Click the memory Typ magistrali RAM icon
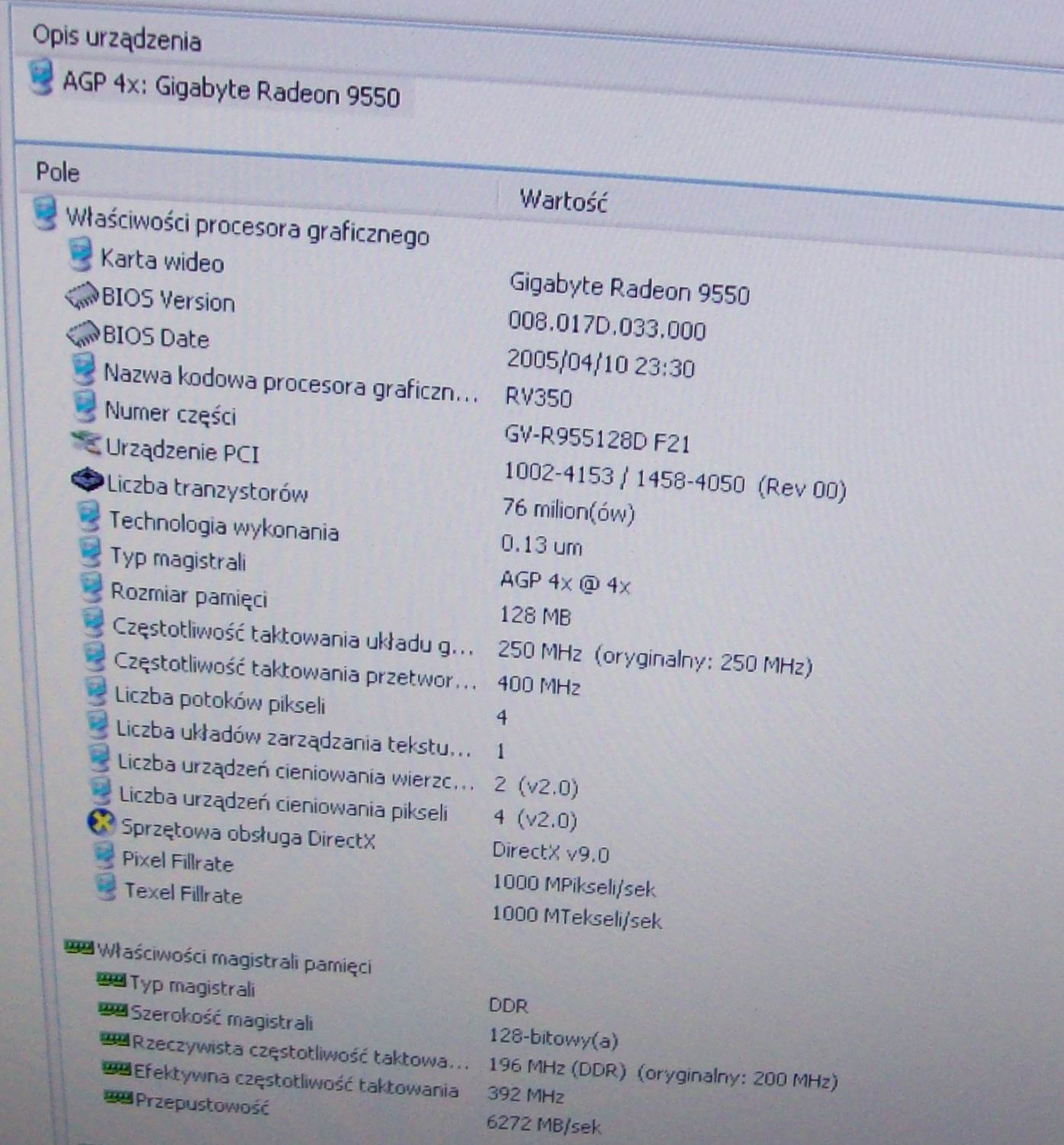The height and width of the screenshot is (1145, 1064). point(111,979)
